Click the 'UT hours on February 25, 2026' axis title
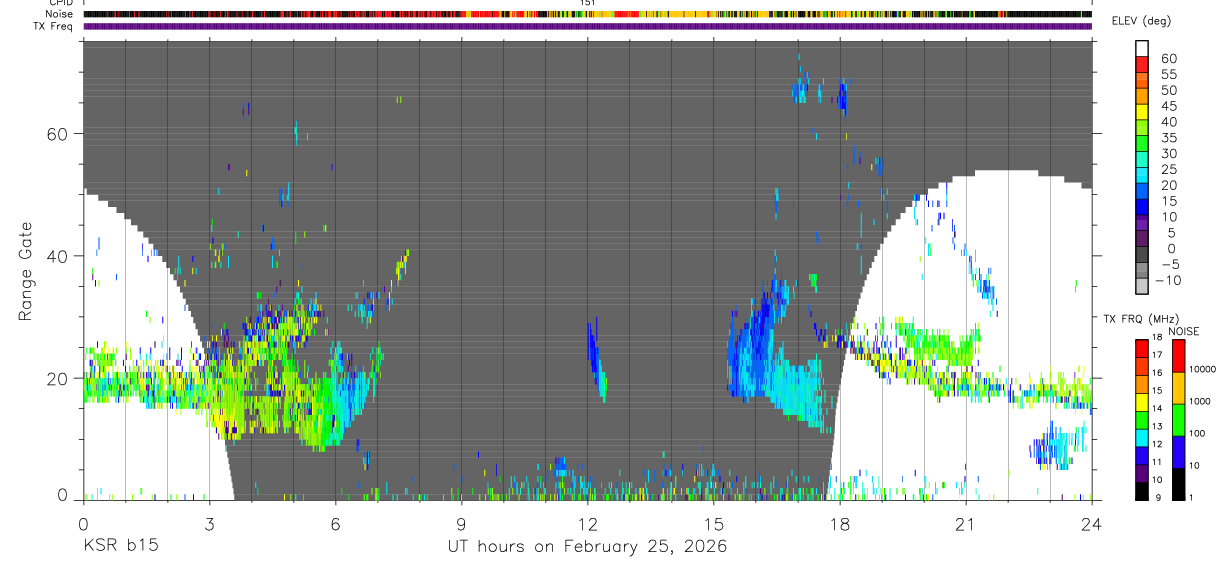Screen dimensions: 1228x567 coord(586,547)
